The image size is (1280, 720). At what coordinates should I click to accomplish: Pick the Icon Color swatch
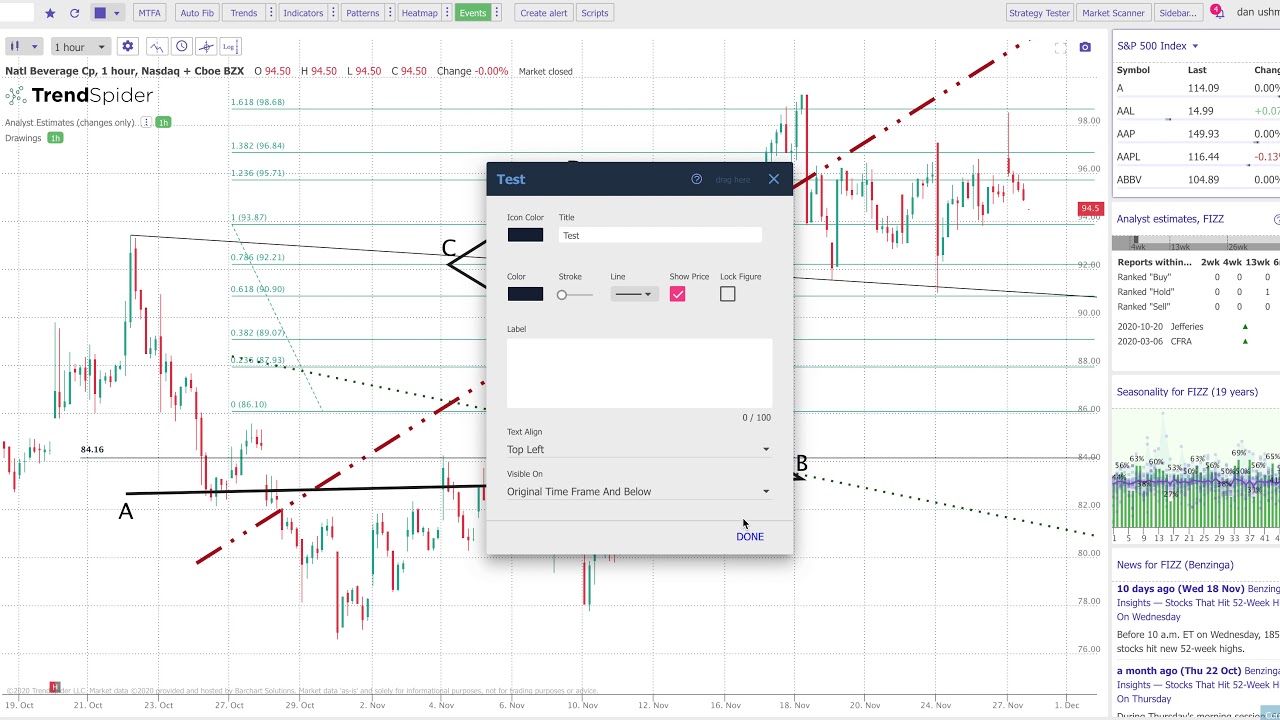[x=525, y=235]
